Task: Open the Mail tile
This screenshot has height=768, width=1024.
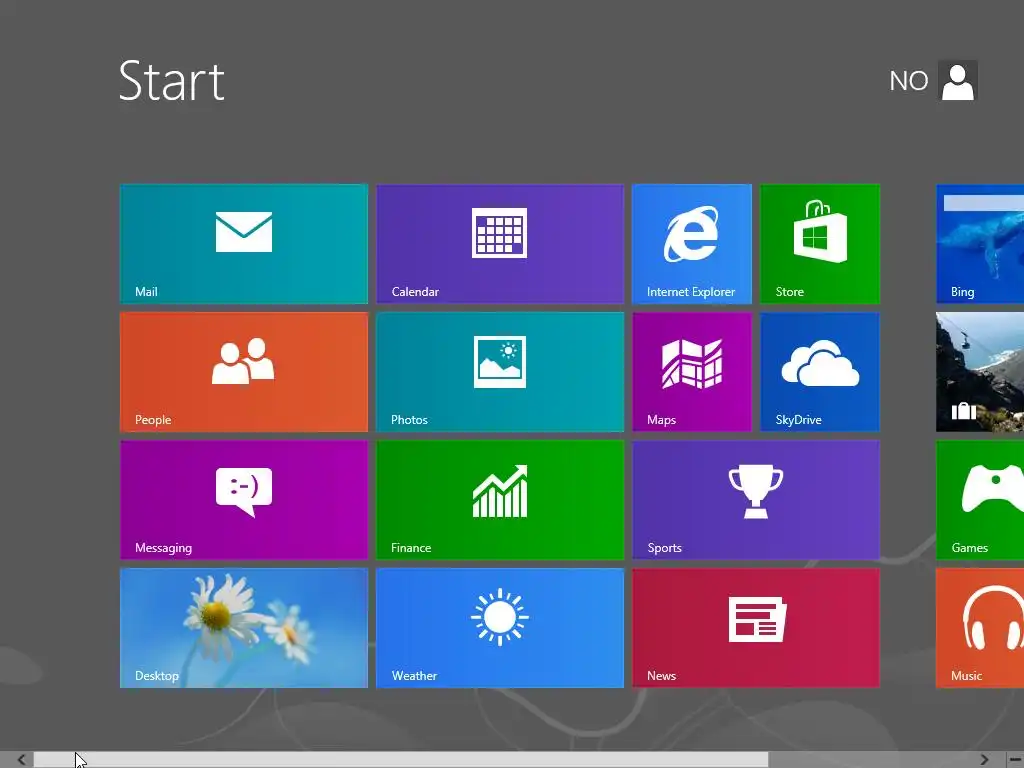Action: [x=244, y=244]
